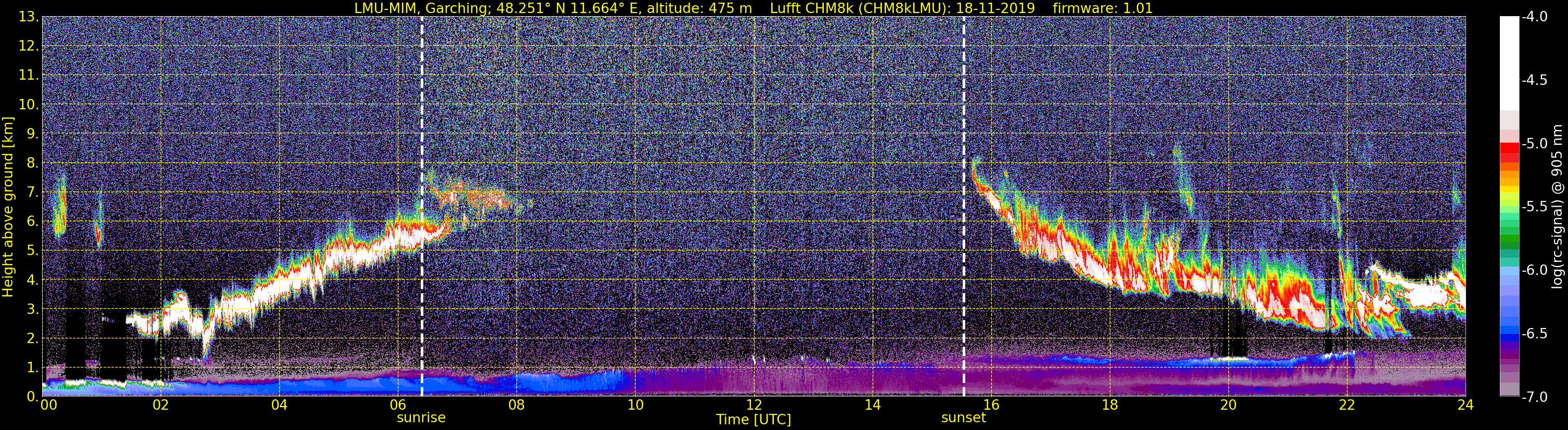Click the time axis tick label '20'
The width and height of the screenshot is (1568, 430).
tap(1229, 405)
